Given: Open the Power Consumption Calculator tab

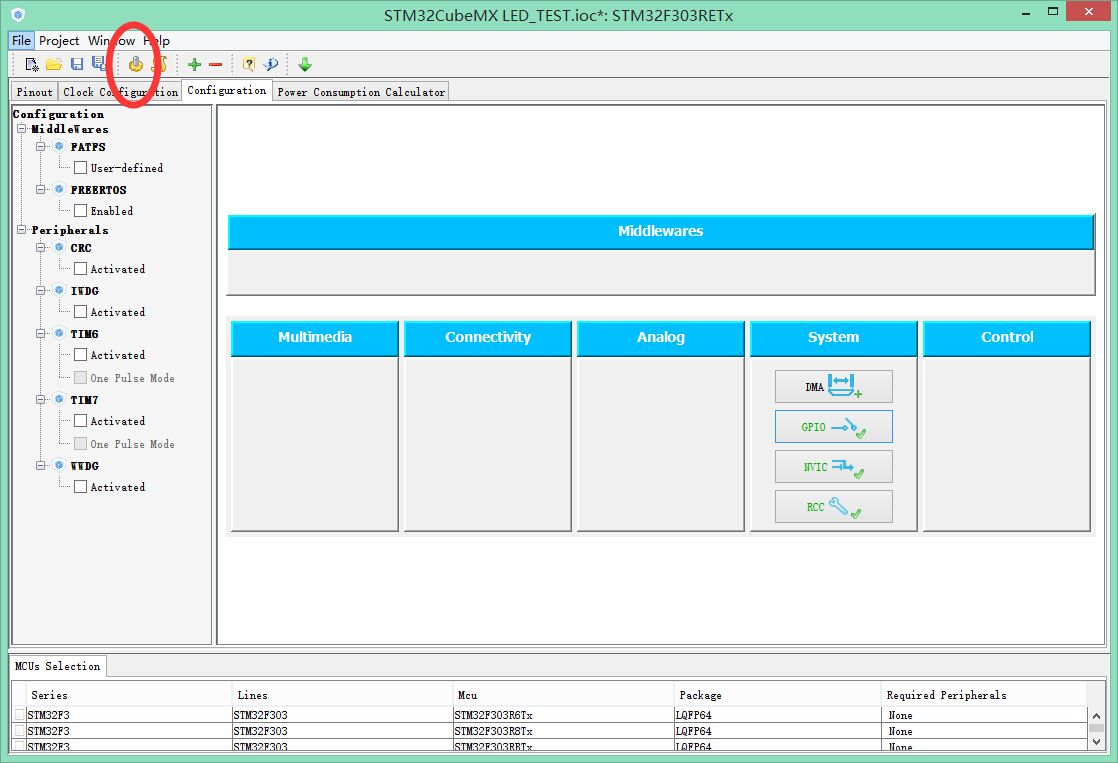Looking at the screenshot, I should (361, 92).
